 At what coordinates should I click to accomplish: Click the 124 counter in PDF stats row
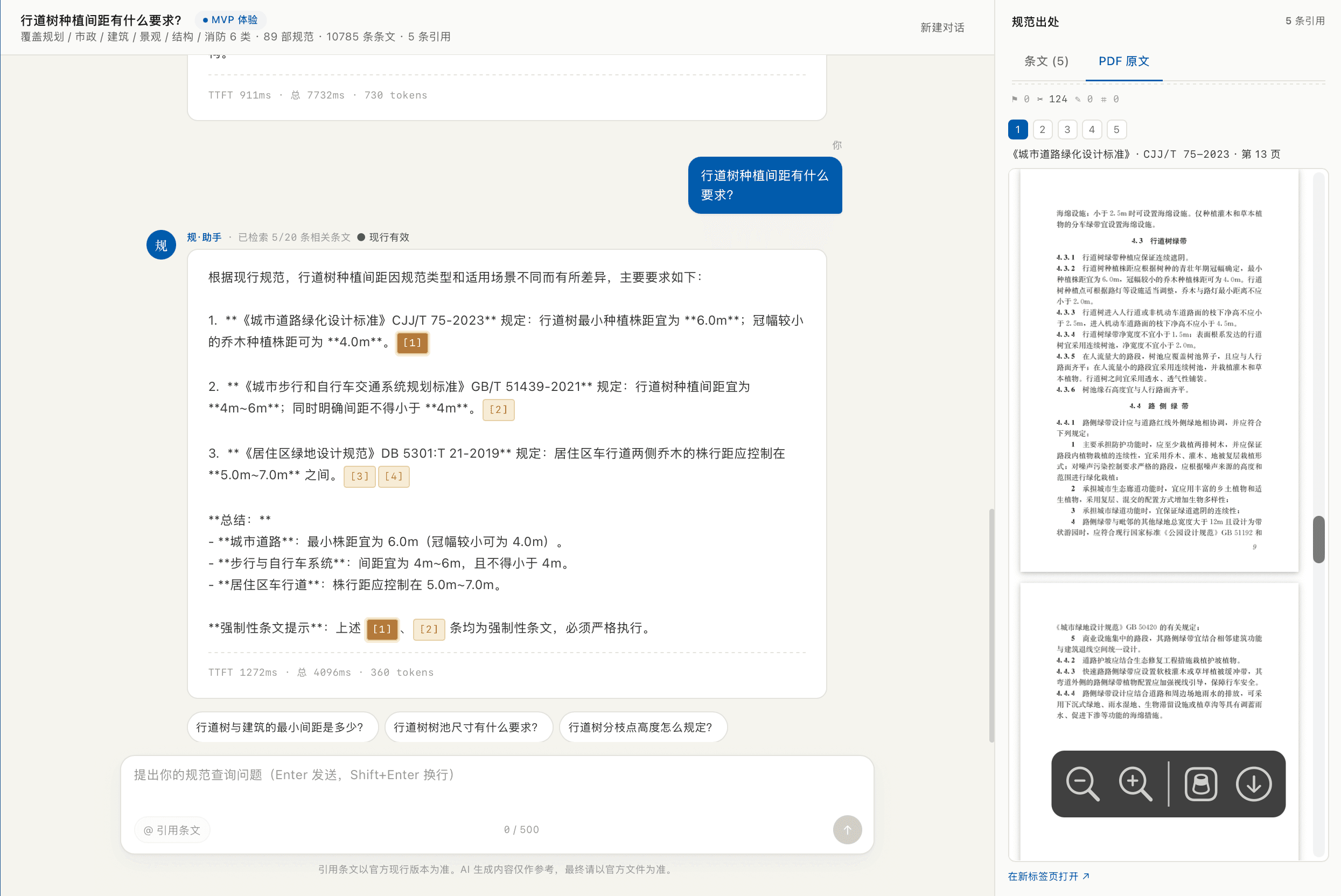(1058, 99)
